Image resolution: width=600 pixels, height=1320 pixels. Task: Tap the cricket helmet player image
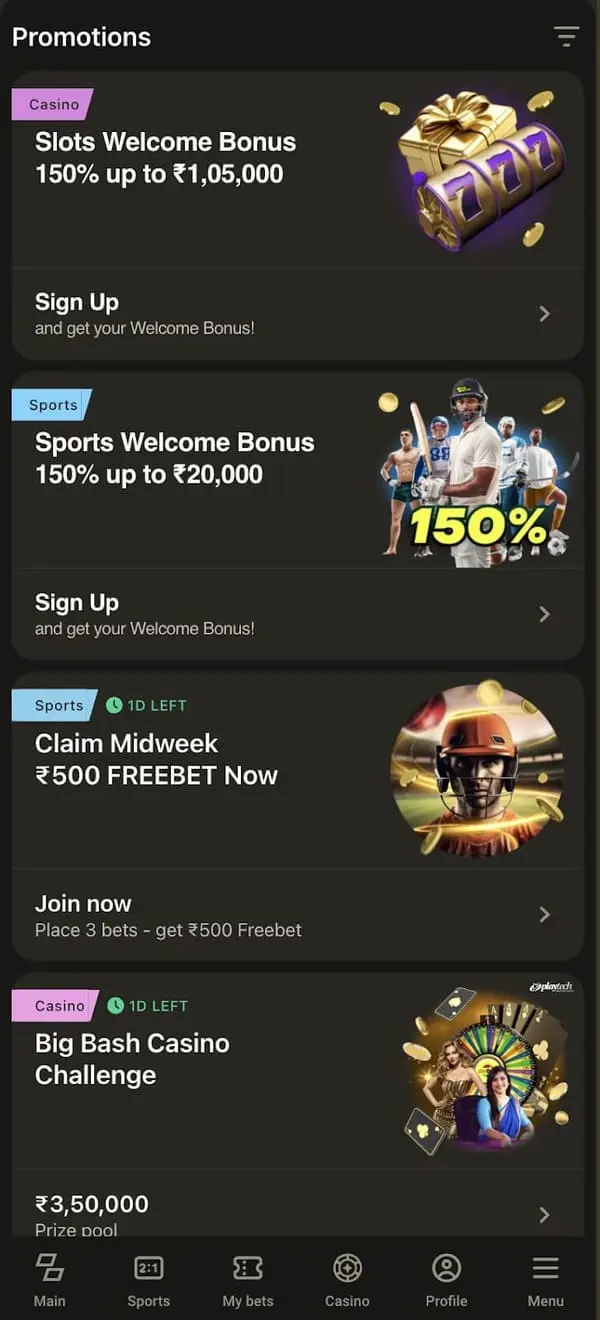point(477,768)
